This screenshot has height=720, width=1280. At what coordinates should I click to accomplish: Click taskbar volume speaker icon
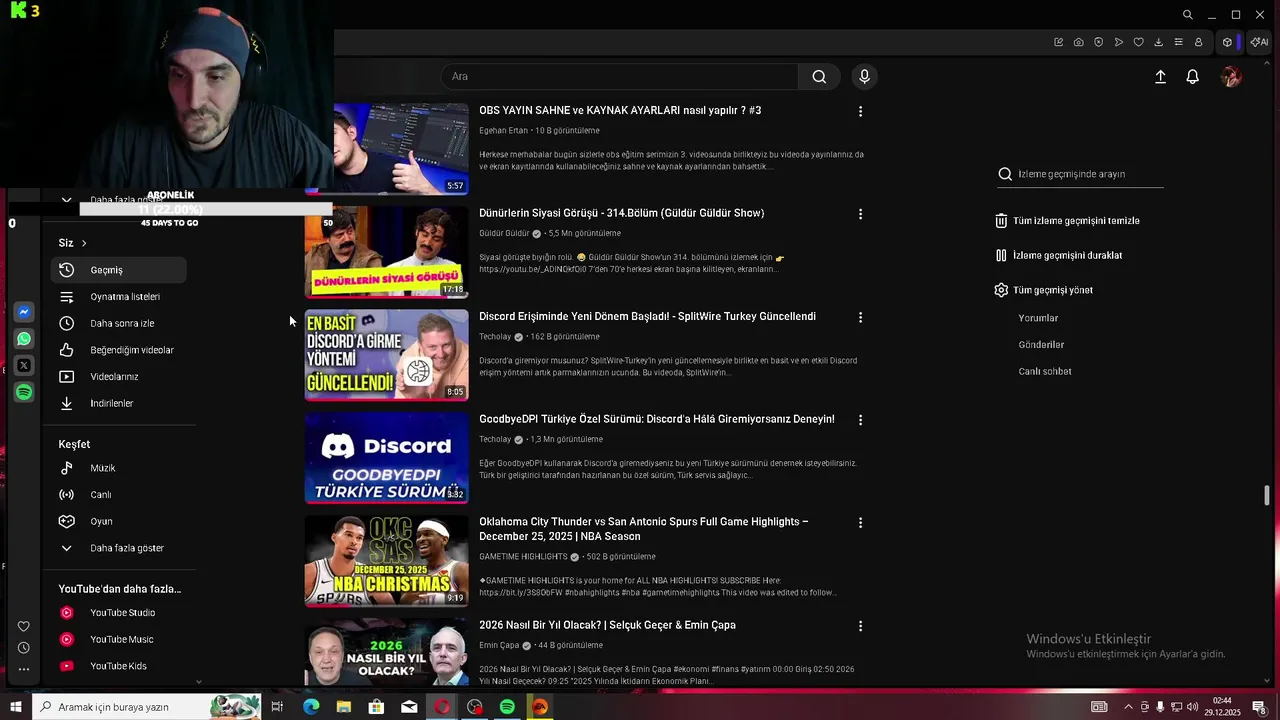[1192, 707]
